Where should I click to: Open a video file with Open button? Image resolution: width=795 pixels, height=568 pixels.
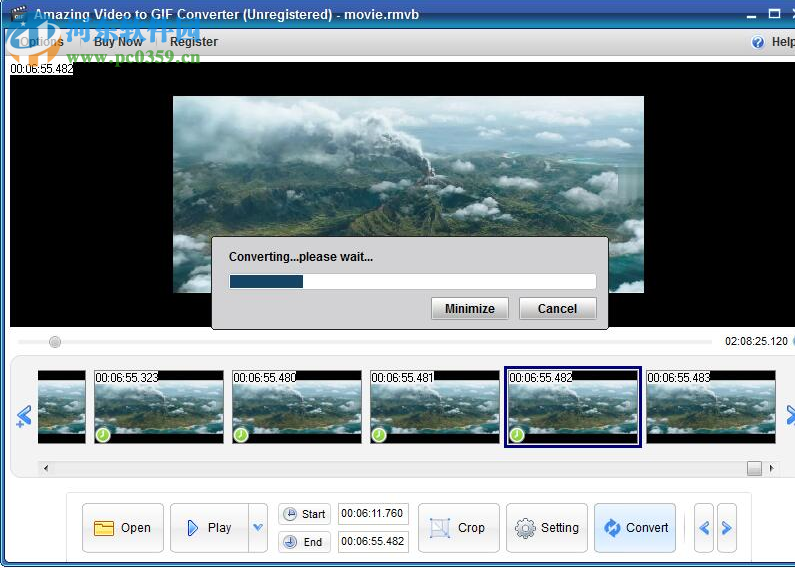[123, 527]
